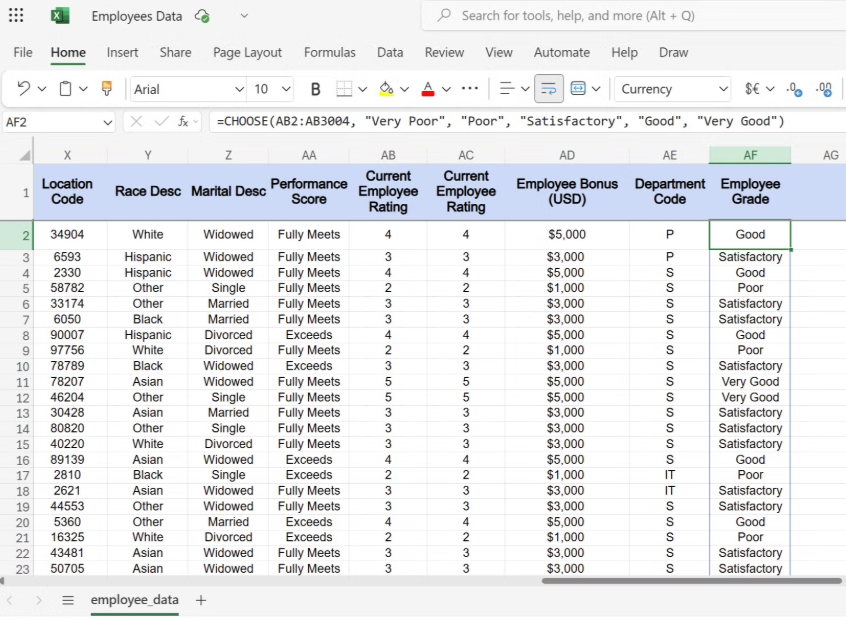This screenshot has height=620, width=846.
Task: Select the Format Painter brush icon
Action: click(x=107, y=88)
